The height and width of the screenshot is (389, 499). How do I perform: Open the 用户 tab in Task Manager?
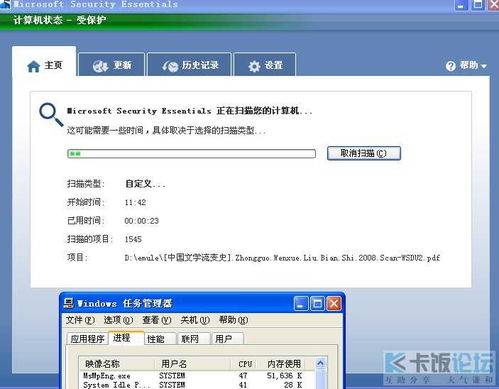tap(228, 339)
